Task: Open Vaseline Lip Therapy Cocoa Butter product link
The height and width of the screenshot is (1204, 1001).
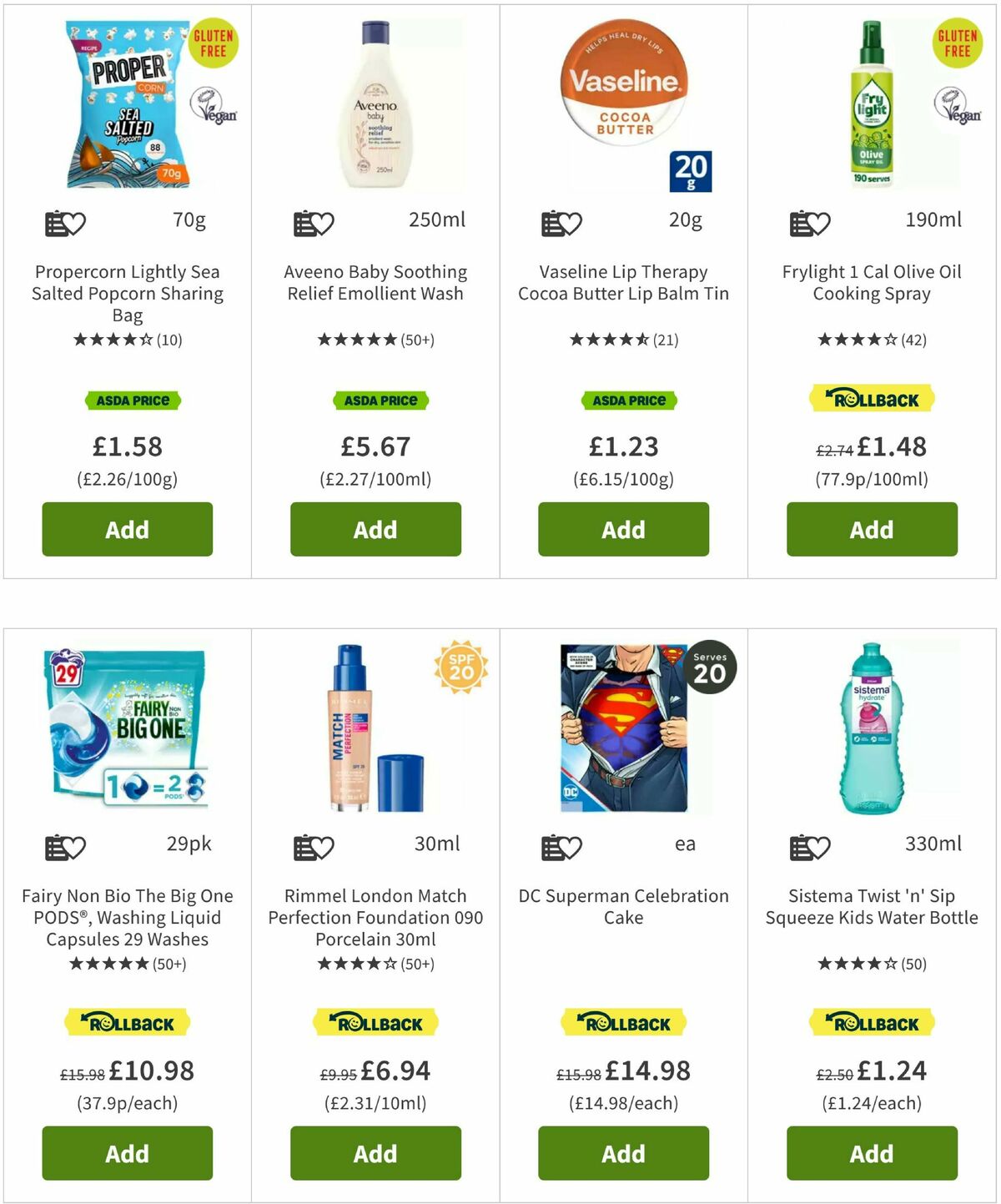Action: coord(623,283)
